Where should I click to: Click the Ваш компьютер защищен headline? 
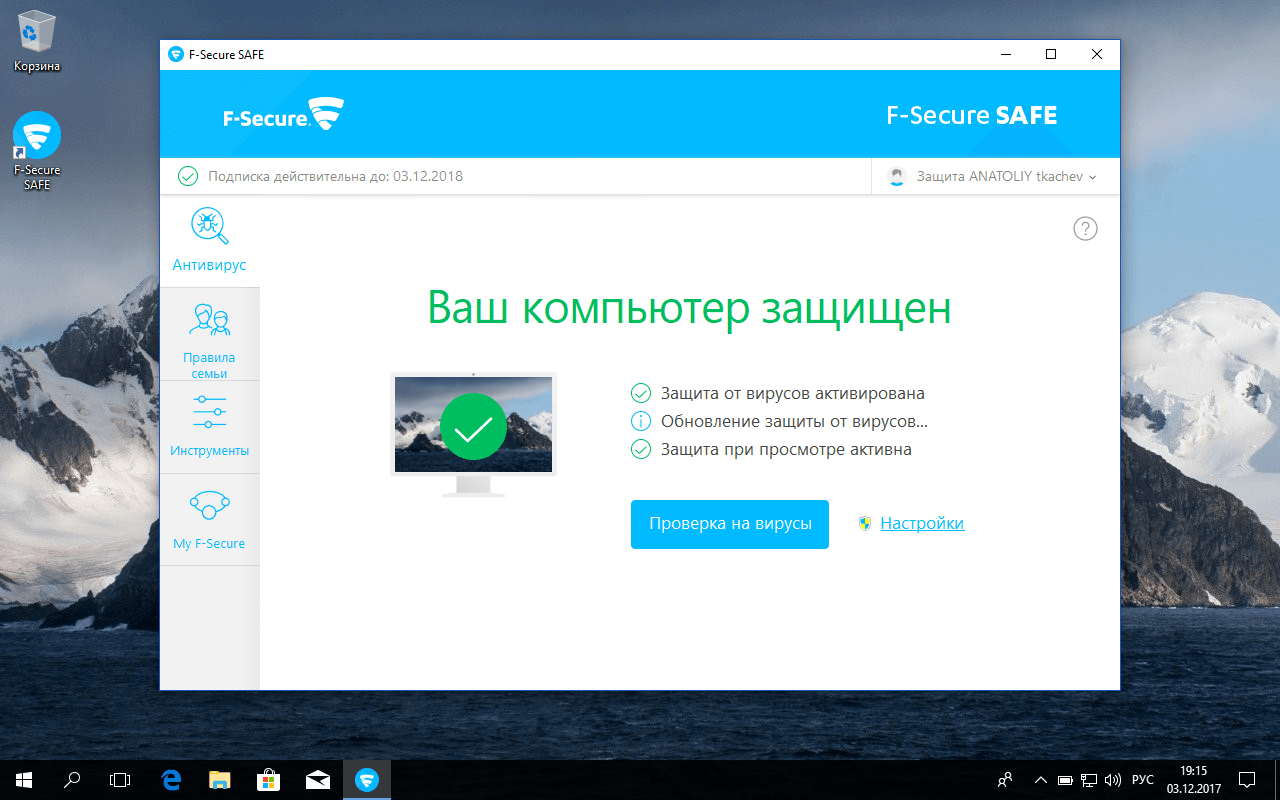click(689, 309)
